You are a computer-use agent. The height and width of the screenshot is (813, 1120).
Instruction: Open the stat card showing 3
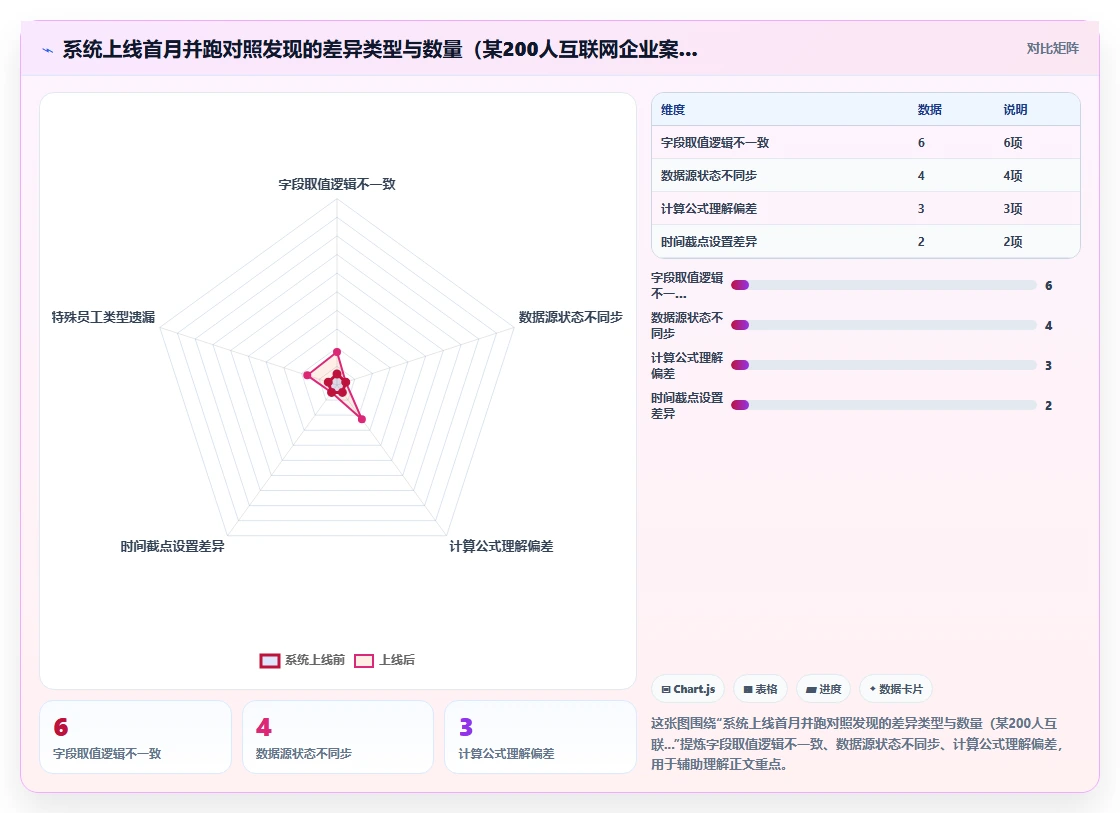(540, 737)
